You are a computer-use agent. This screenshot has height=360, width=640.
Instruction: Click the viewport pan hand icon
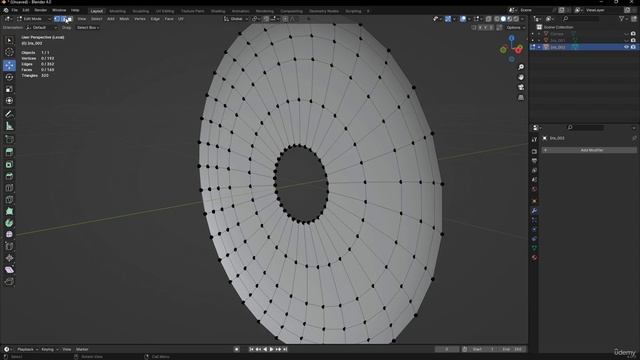click(x=521, y=77)
